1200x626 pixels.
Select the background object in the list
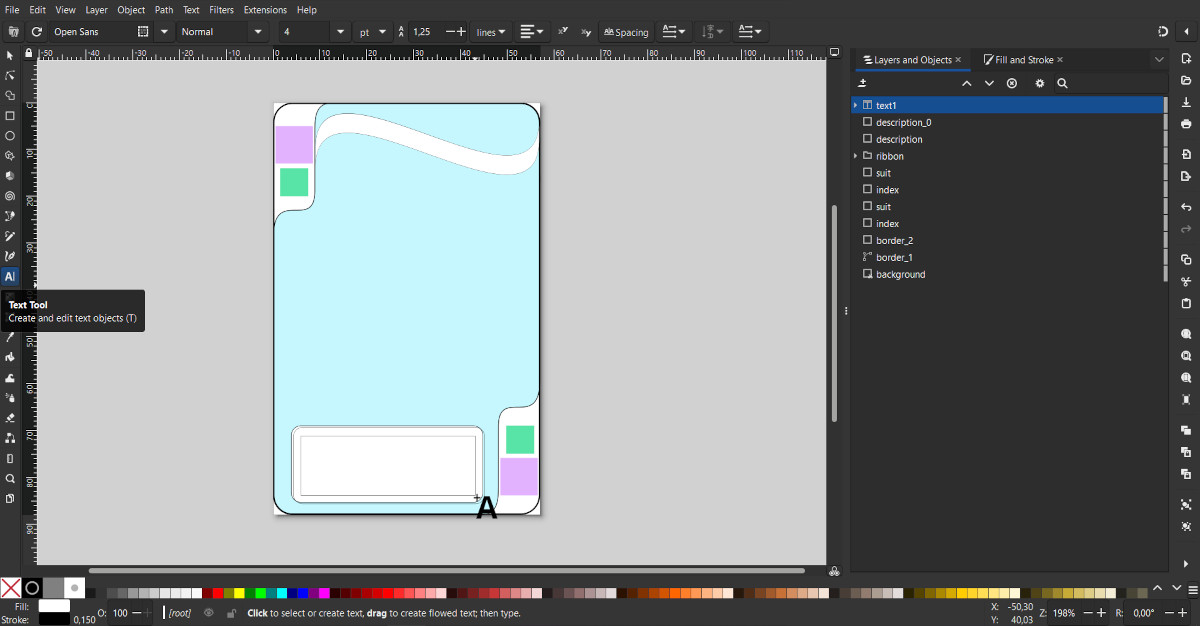[900, 274]
